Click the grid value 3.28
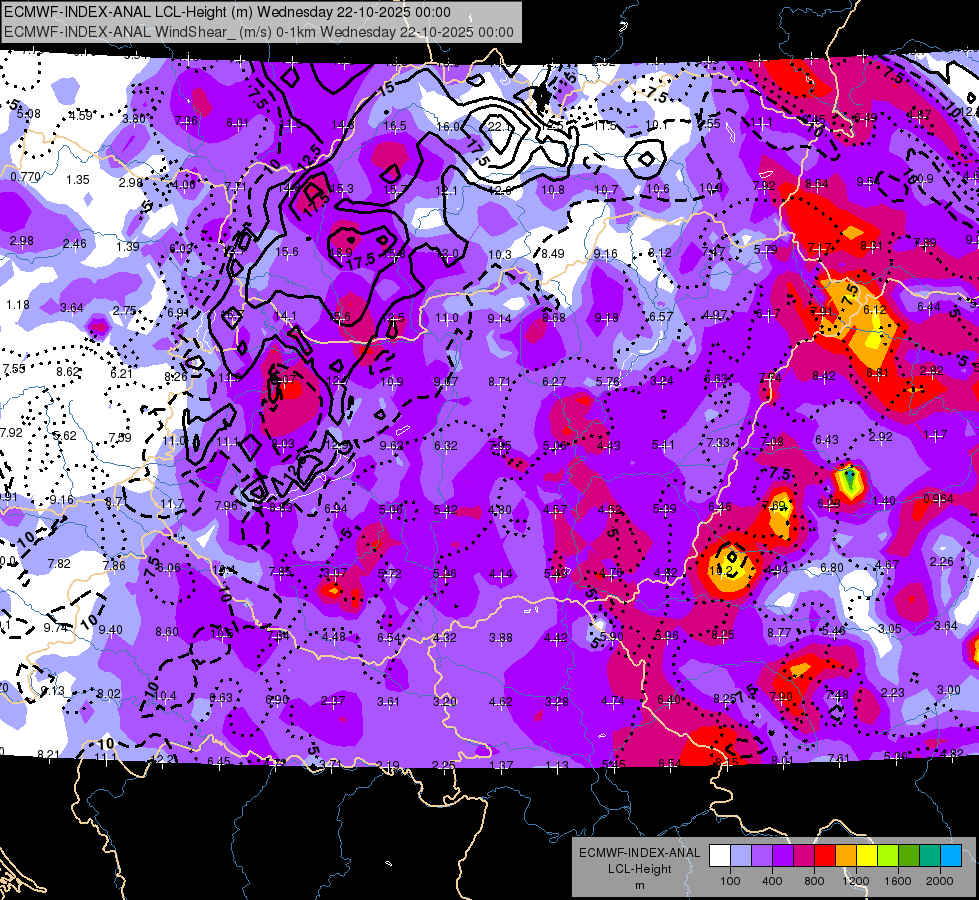979x900 pixels. [x=556, y=702]
